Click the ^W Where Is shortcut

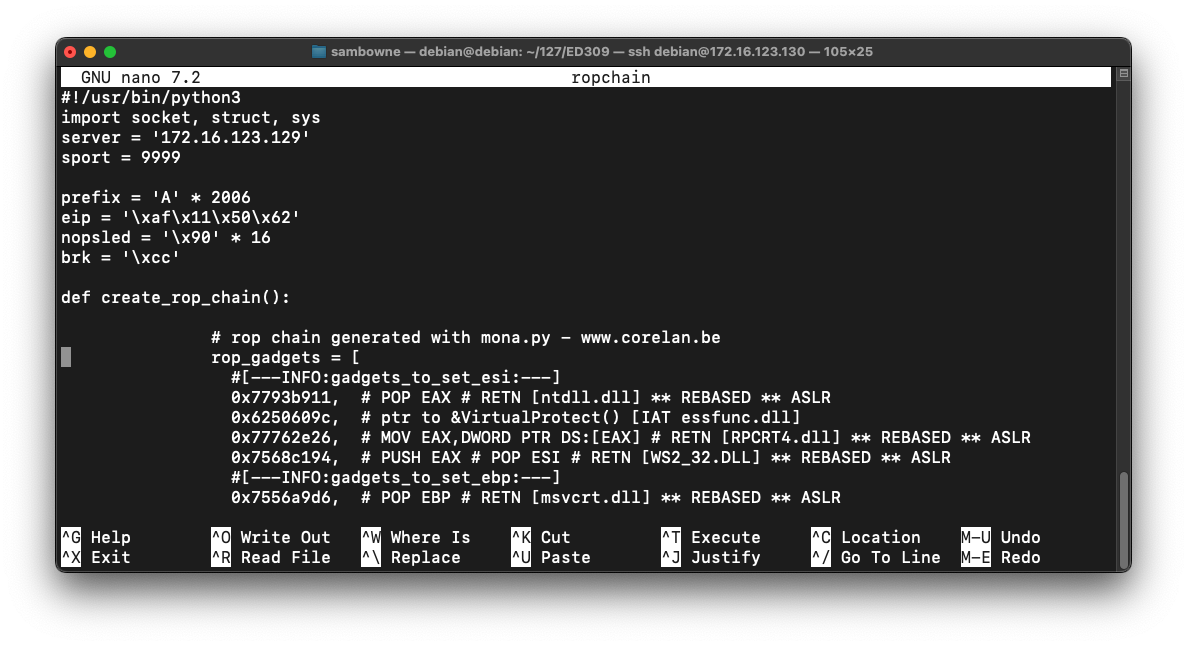coord(416,537)
